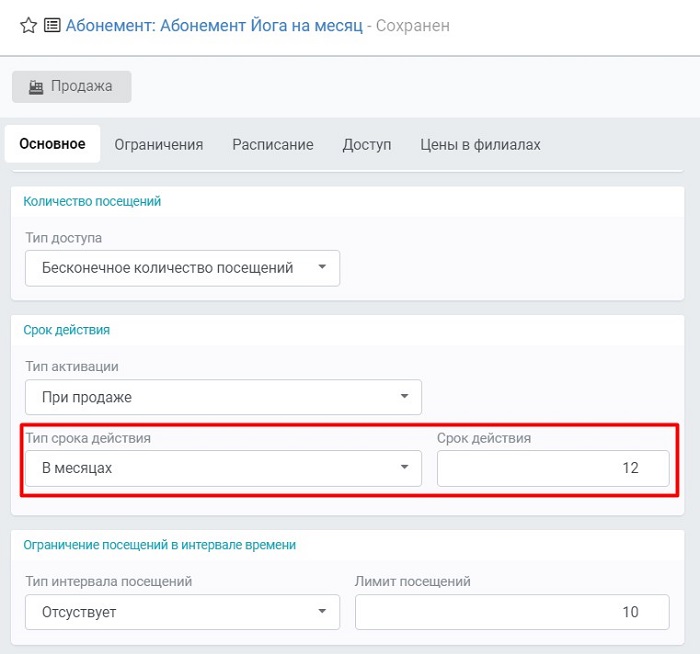Click the blue Срок действия section header
This screenshot has height=654, width=700.
tap(67, 330)
